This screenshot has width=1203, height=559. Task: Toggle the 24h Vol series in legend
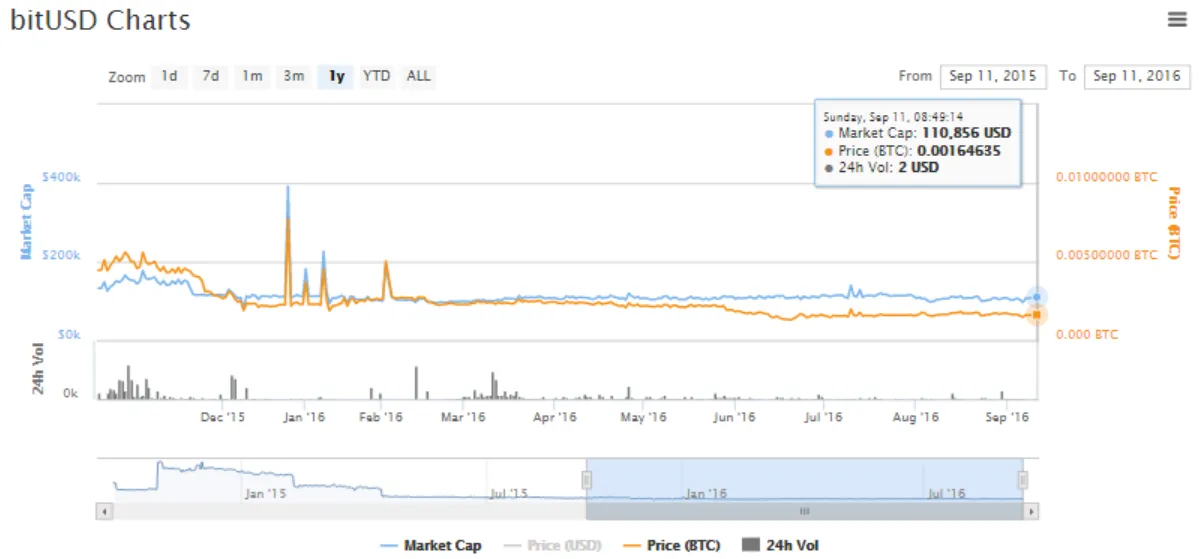(780, 545)
